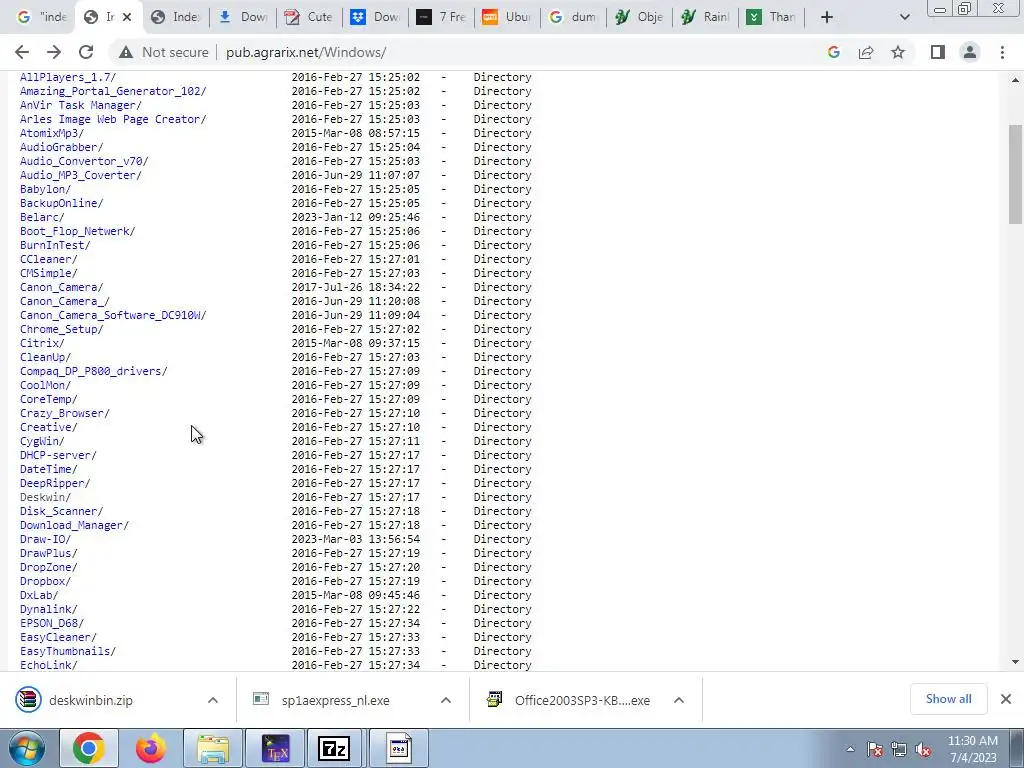The height and width of the screenshot is (768, 1024).
Task: Click the muted volume tray icon
Action: 923,749
